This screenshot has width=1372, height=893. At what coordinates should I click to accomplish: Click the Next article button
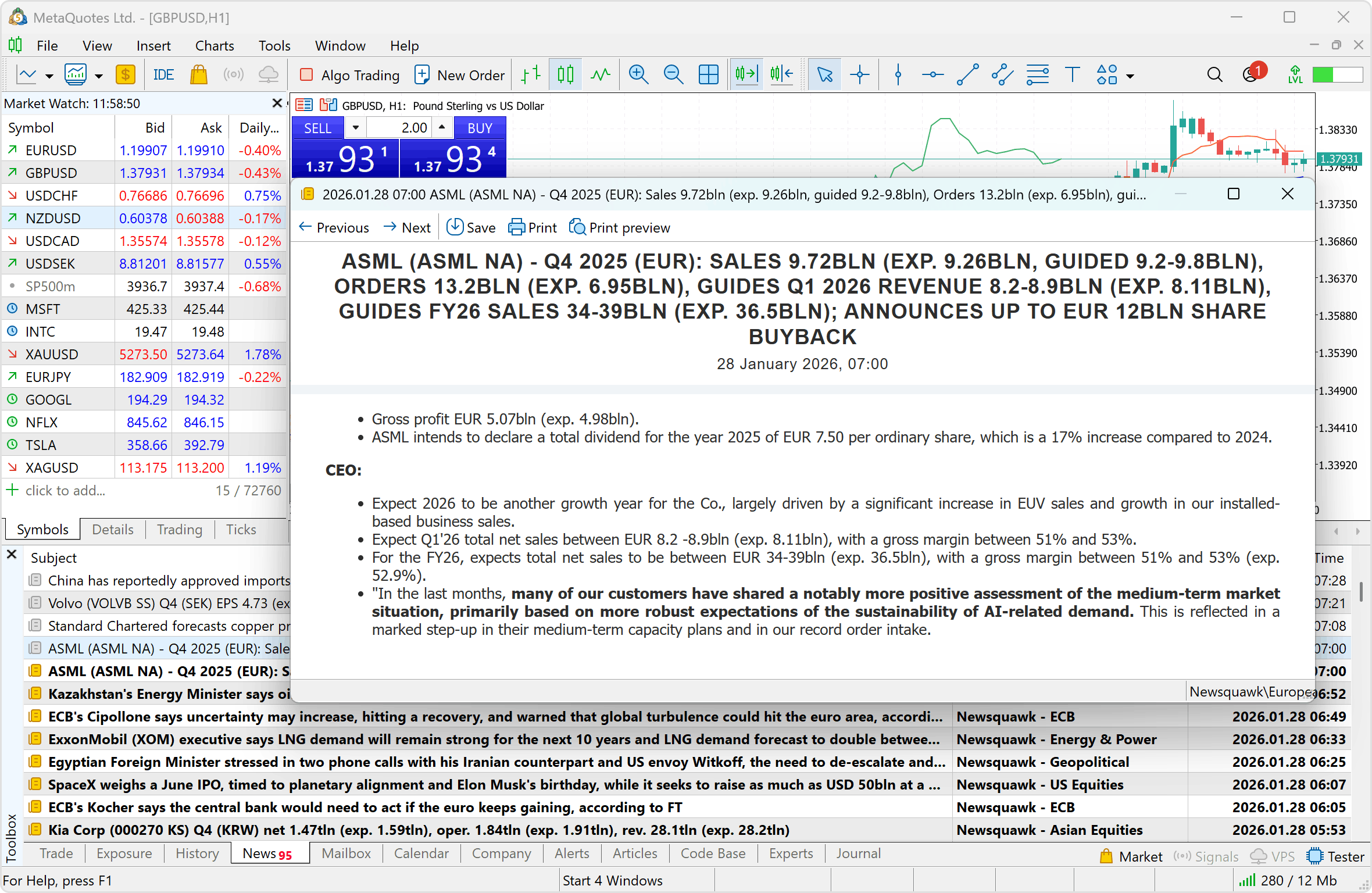click(x=408, y=227)
